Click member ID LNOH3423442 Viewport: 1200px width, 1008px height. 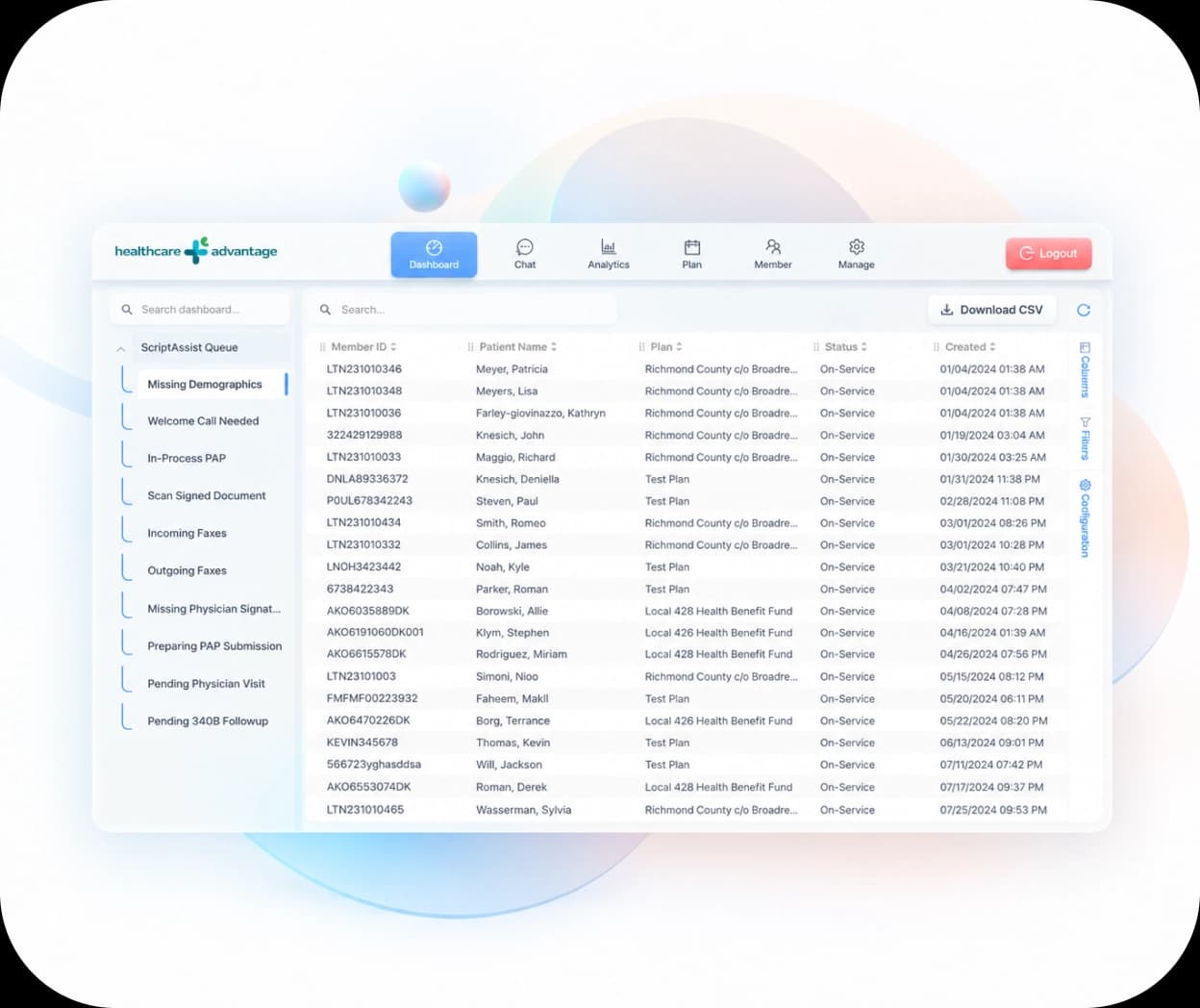coord(364,567)
